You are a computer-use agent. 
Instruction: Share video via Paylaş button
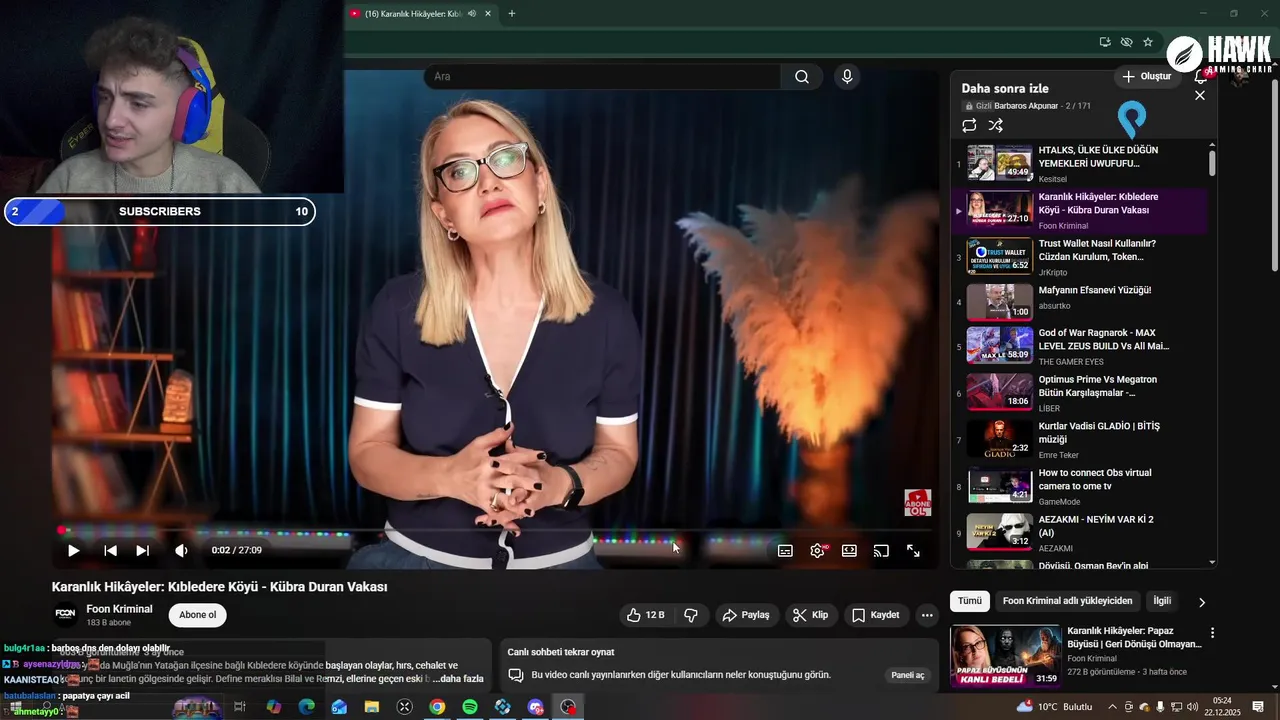(x=746, y=615)
